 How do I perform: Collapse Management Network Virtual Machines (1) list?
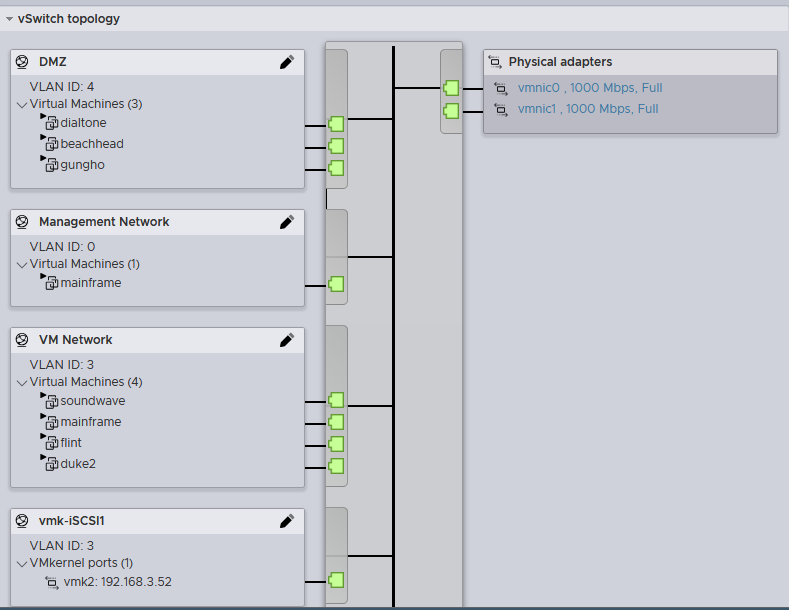tap(22, 265)
